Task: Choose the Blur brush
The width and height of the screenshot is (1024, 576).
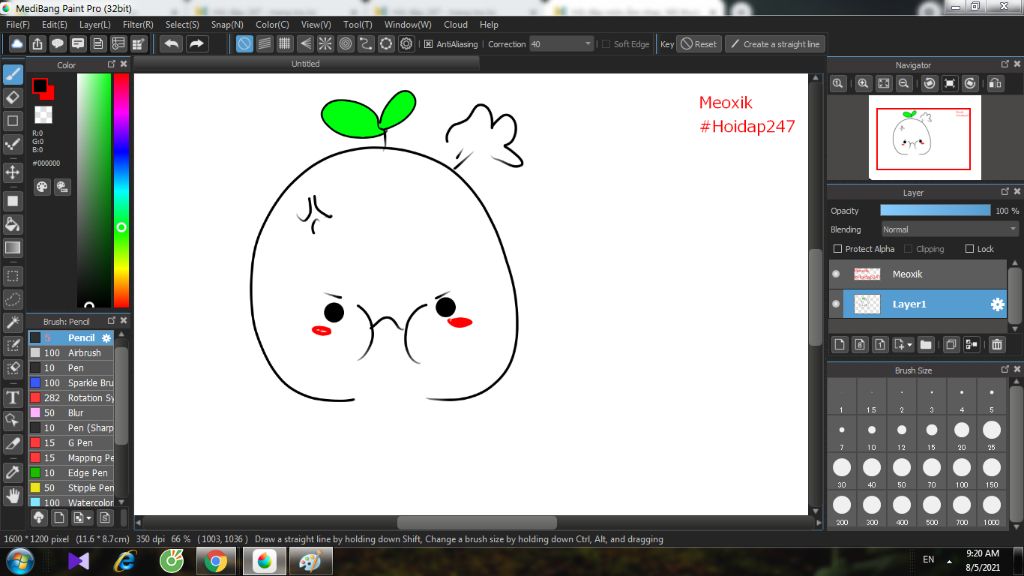Action: (71, 413)
